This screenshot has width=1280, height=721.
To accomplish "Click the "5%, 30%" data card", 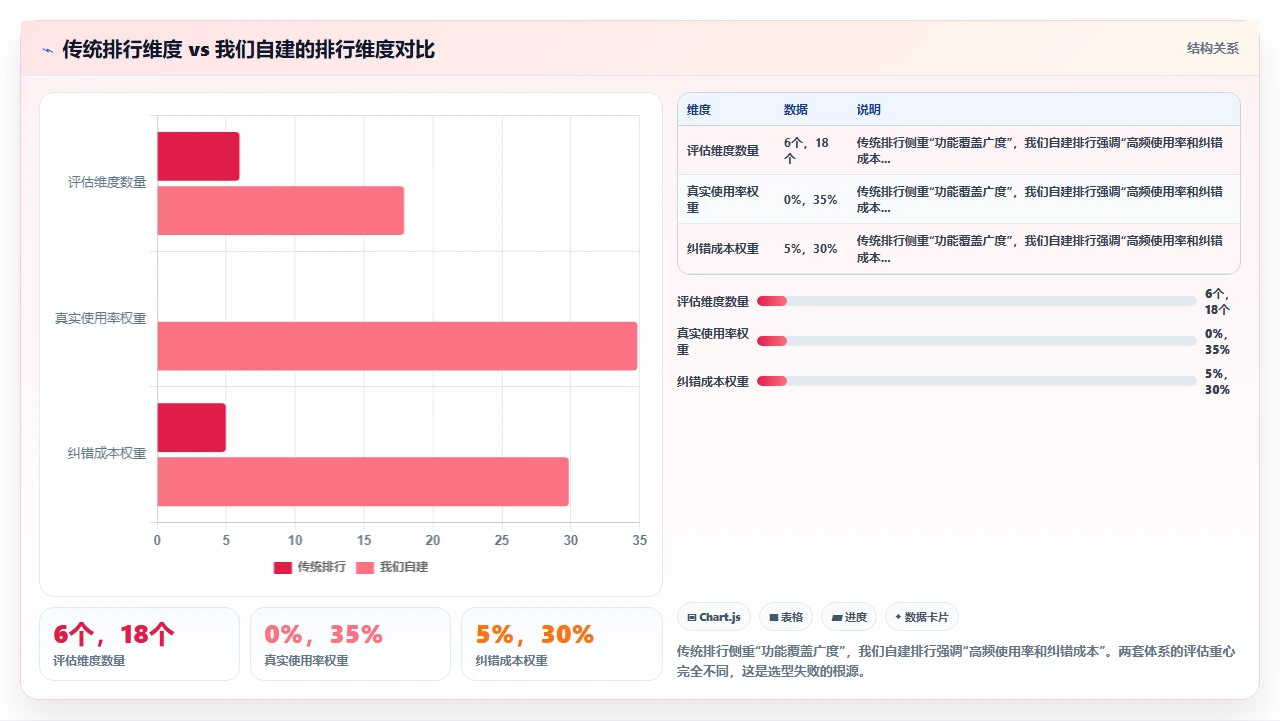I will click(562, 644).
